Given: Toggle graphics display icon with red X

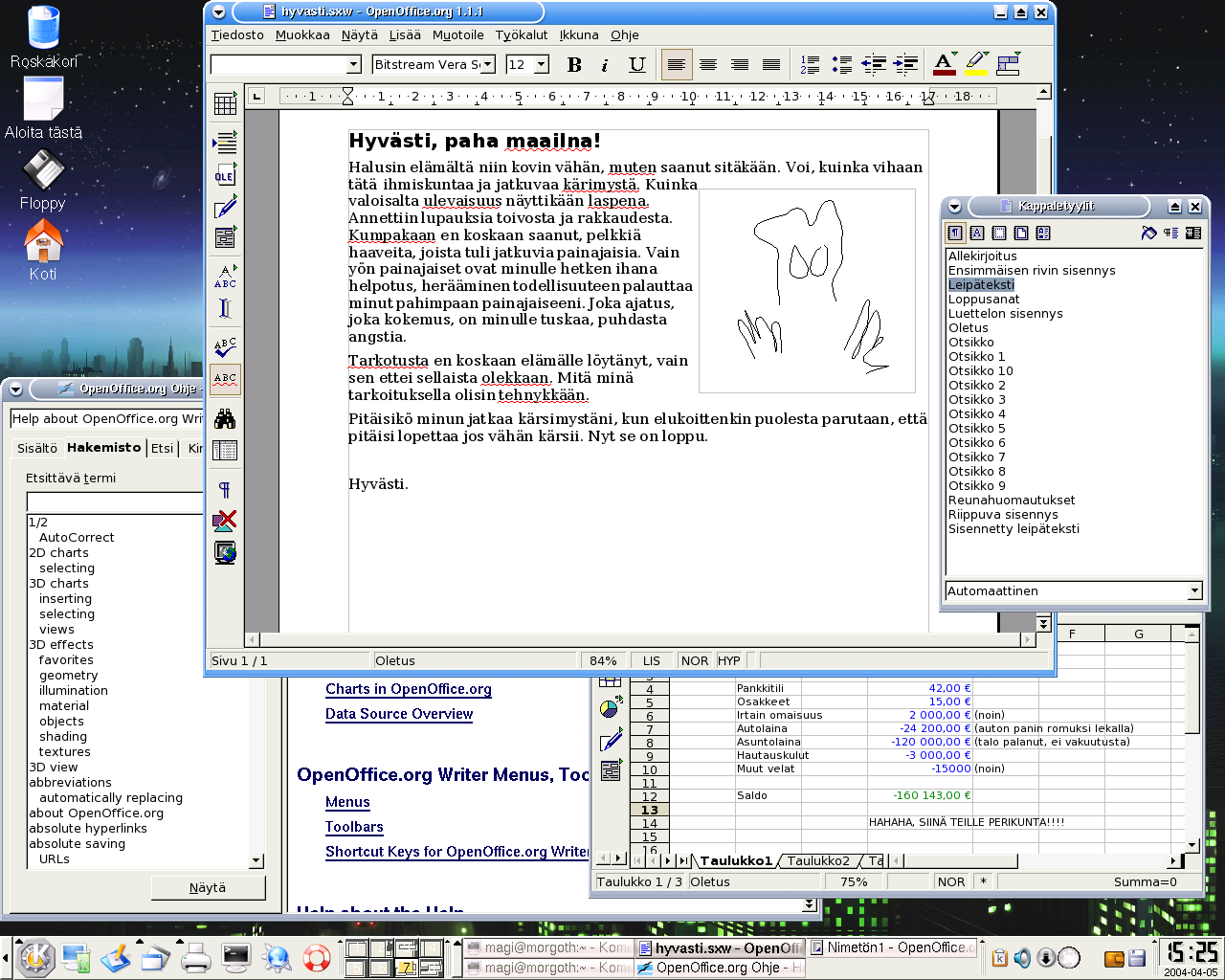Looking at the screenshot, I should [225, 521].
